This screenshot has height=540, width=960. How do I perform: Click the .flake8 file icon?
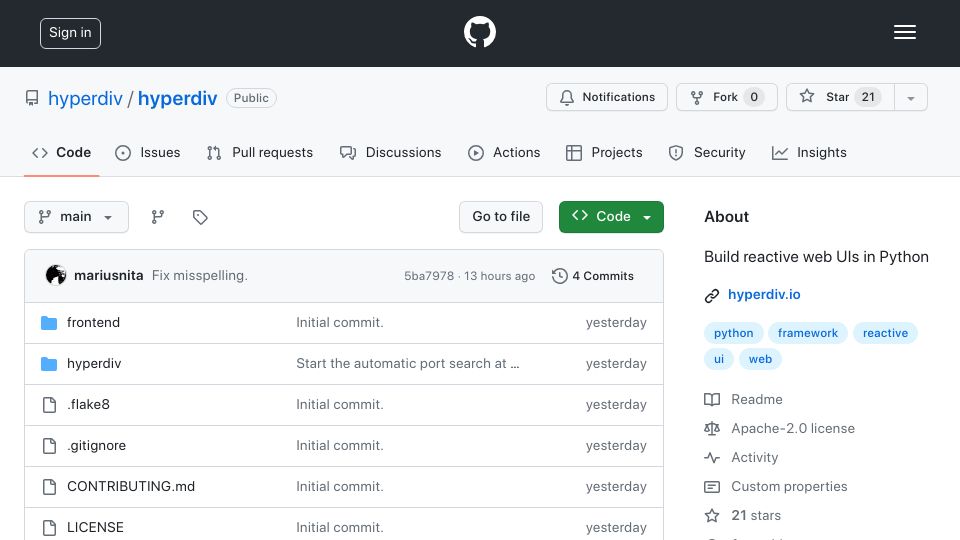50,405
